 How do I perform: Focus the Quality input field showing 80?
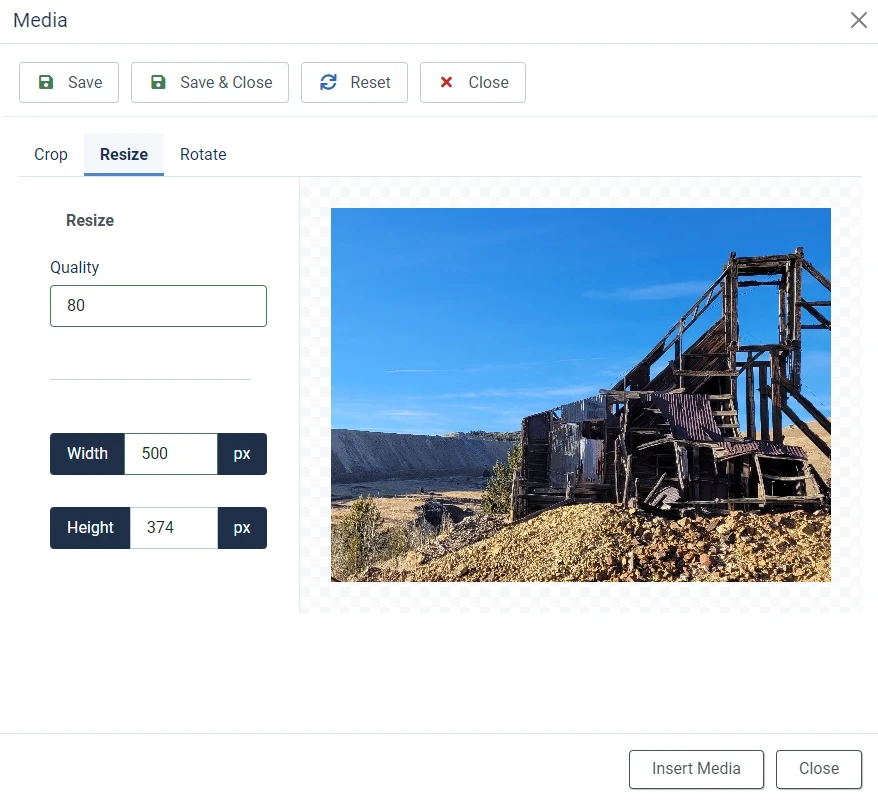(x=158, y=306)
